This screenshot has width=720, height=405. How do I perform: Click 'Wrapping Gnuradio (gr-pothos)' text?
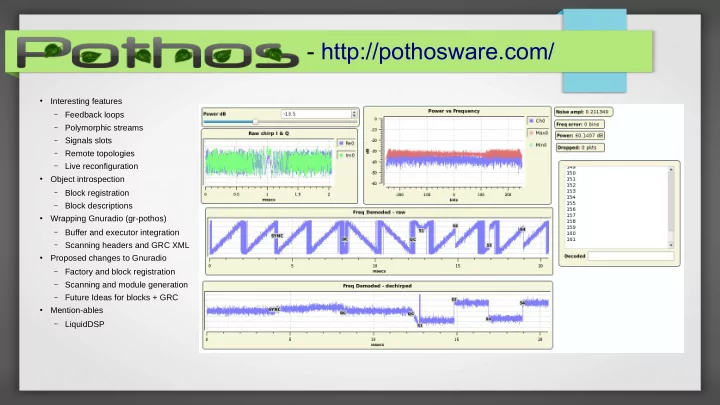tap(108, 219)
